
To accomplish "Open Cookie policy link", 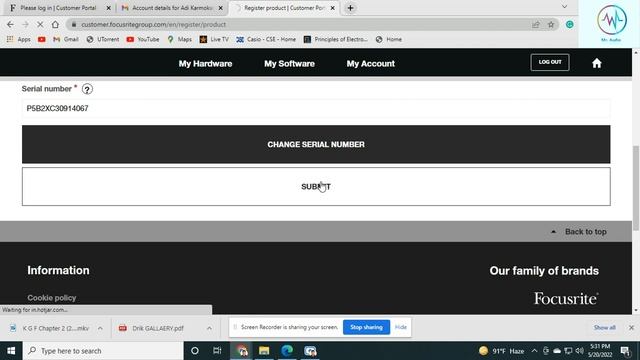I will pos(51,298).
